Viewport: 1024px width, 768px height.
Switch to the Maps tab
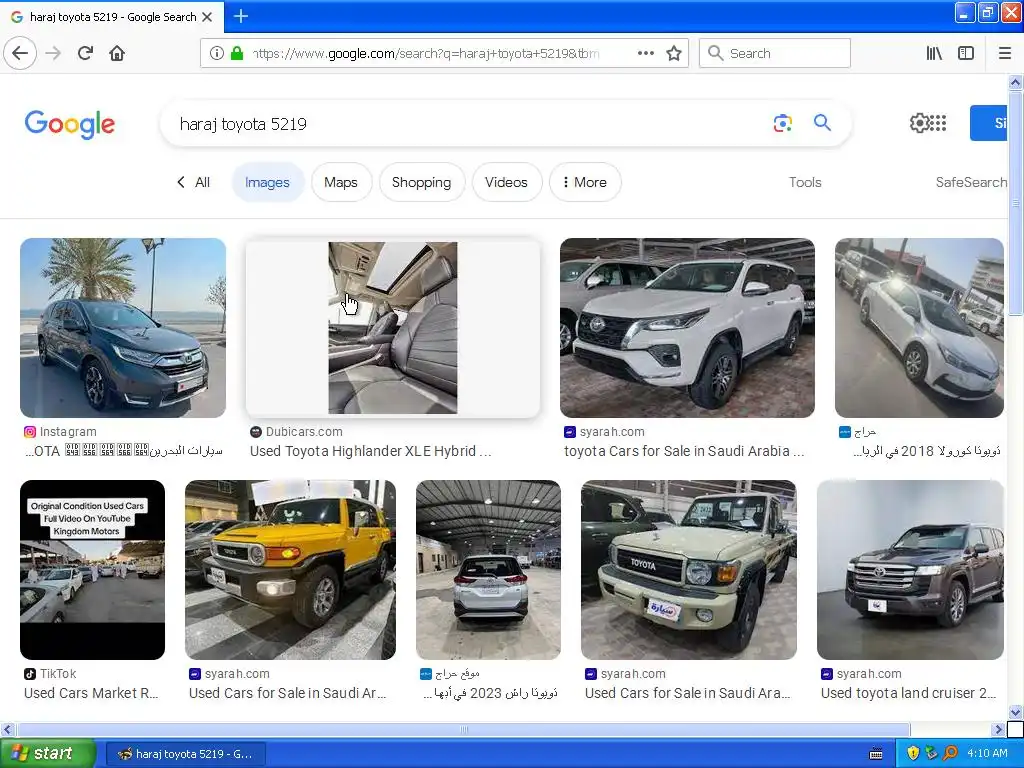coord(341,182)
